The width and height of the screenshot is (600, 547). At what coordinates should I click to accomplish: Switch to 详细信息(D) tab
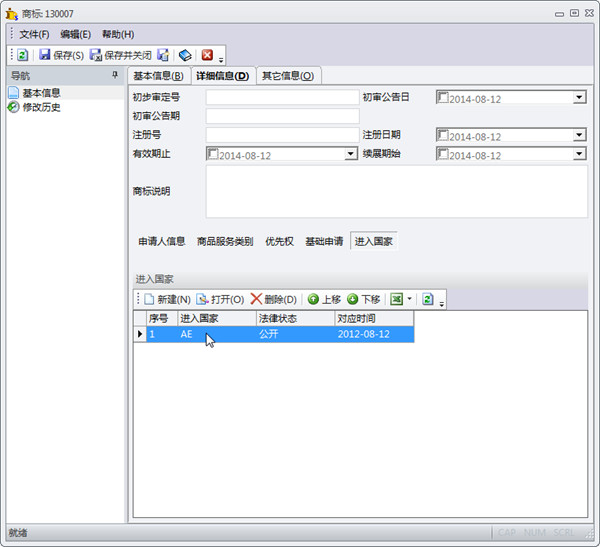click(x=223, y=76)
